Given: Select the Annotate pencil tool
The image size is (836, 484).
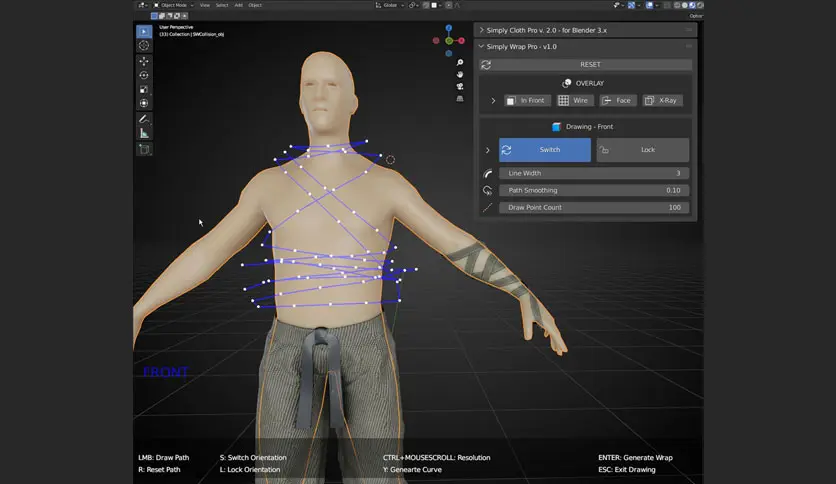Looking at the screenshot, I should [144, 119].
